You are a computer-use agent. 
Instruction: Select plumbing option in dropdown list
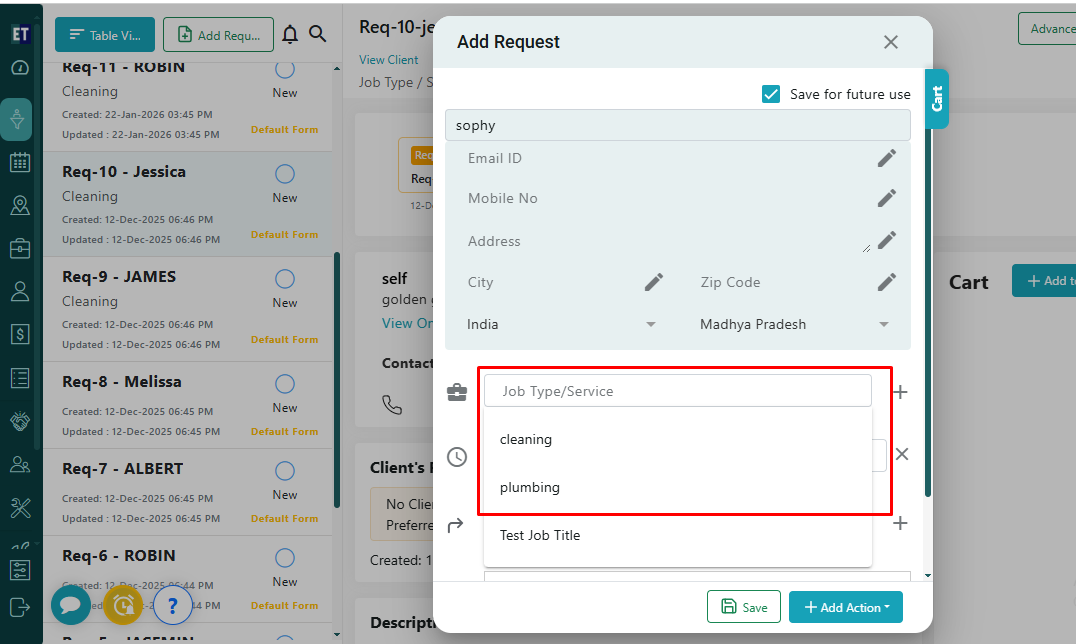click(x=530, y=487)
